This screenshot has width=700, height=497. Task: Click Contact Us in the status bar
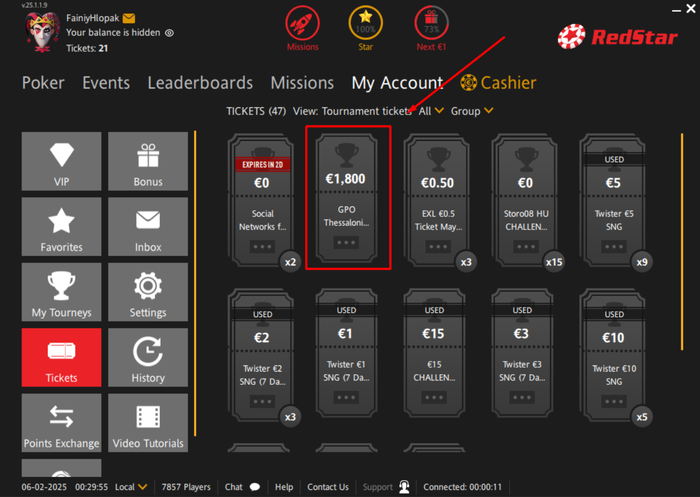coord(328,487)
